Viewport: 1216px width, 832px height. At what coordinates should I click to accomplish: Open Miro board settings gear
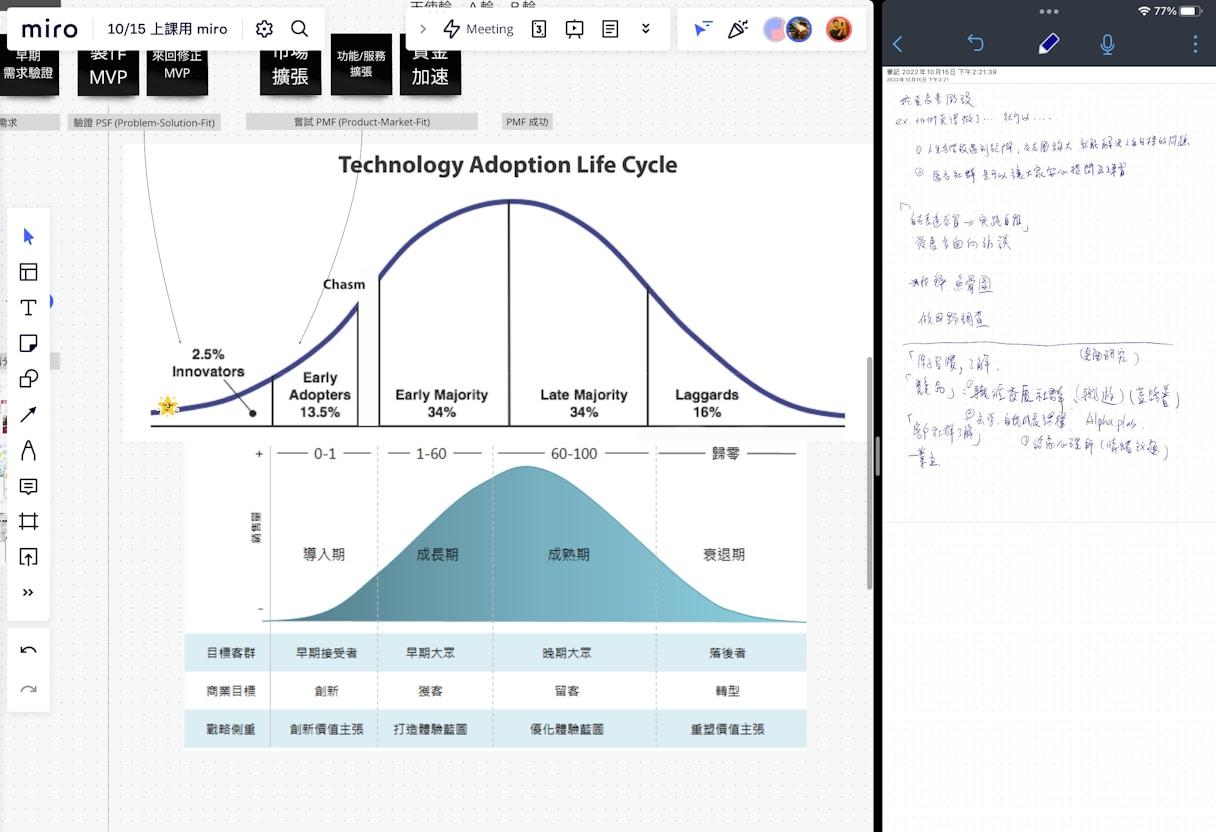pos(264,29)
